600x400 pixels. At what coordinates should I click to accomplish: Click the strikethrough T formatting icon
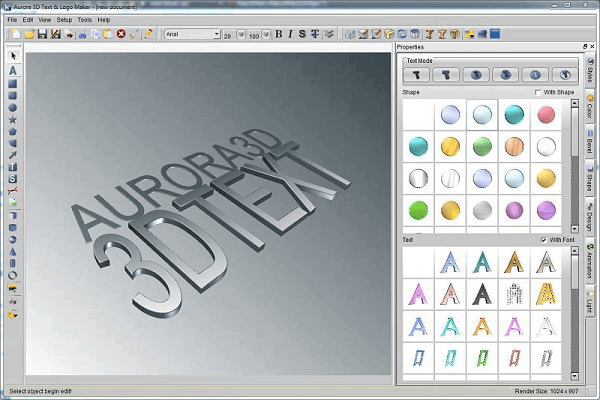tap(315, 34)
